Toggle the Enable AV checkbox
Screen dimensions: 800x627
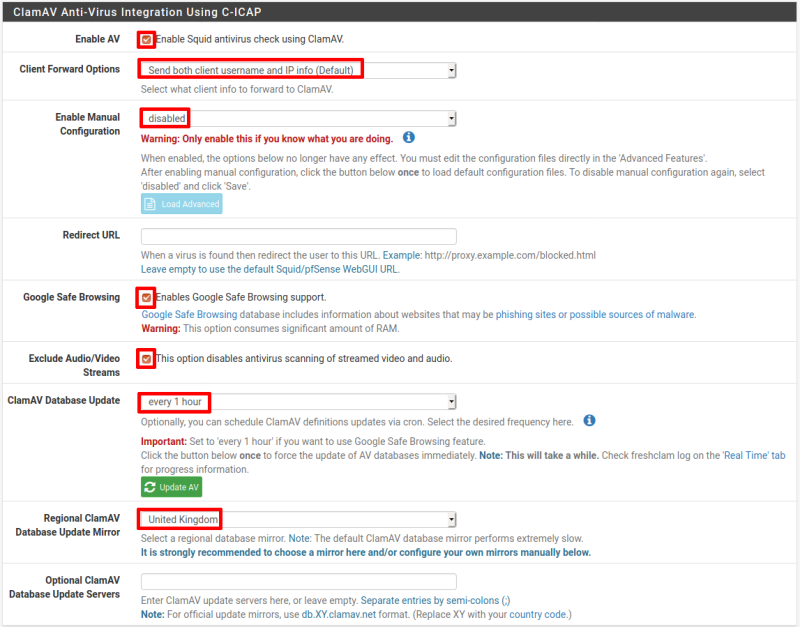pos(146,39)
